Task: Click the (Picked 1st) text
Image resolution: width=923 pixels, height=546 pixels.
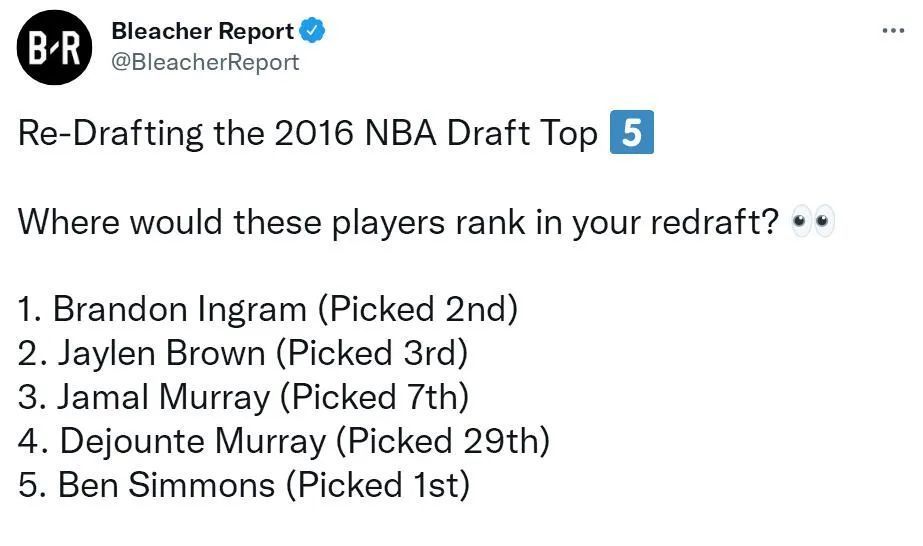Action: (378, 485)
